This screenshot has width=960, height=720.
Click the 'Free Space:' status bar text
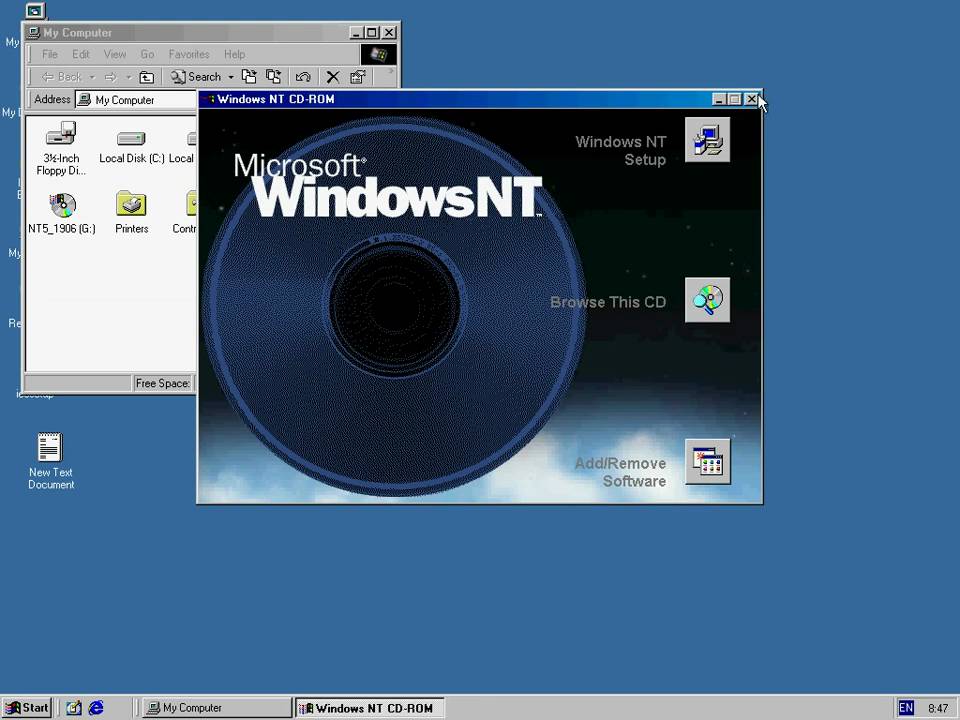tap(162, 383)
